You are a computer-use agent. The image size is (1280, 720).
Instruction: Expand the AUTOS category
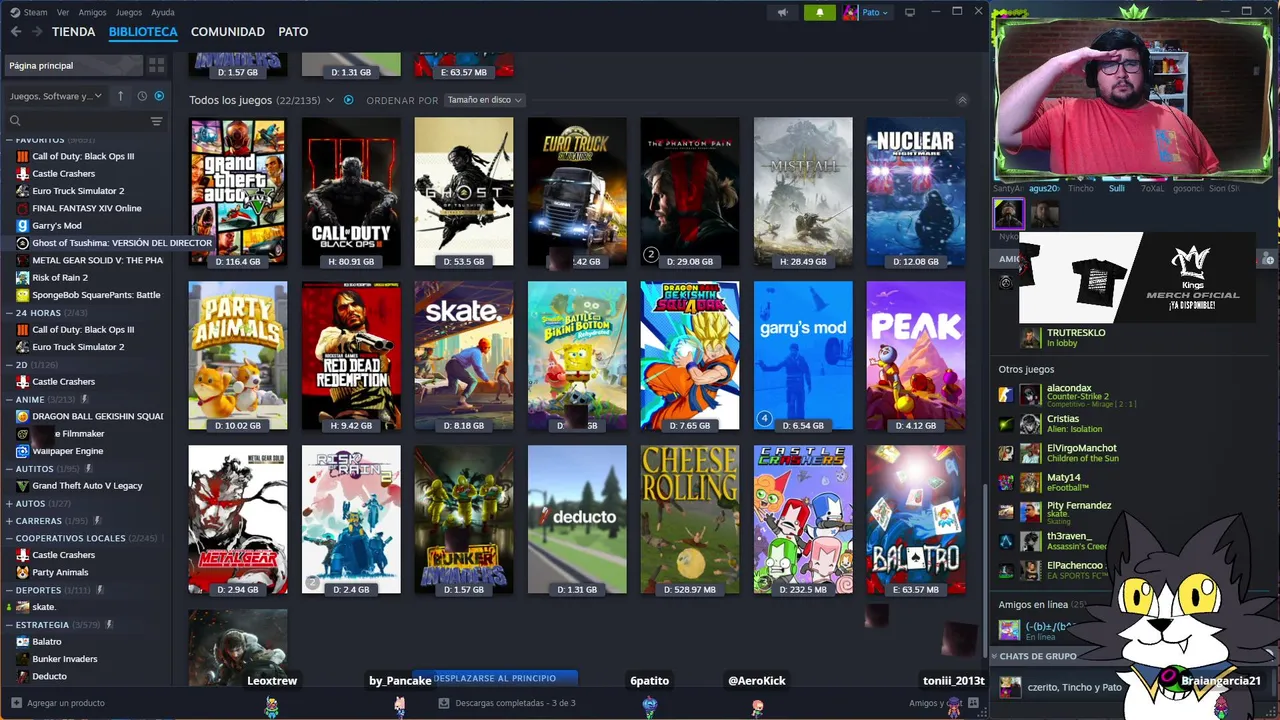tap(10, 504)
